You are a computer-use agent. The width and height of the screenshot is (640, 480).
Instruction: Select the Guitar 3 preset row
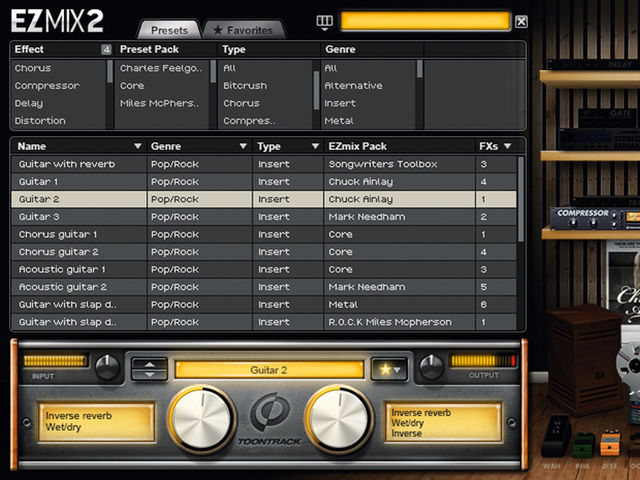(x=264, y=217)
